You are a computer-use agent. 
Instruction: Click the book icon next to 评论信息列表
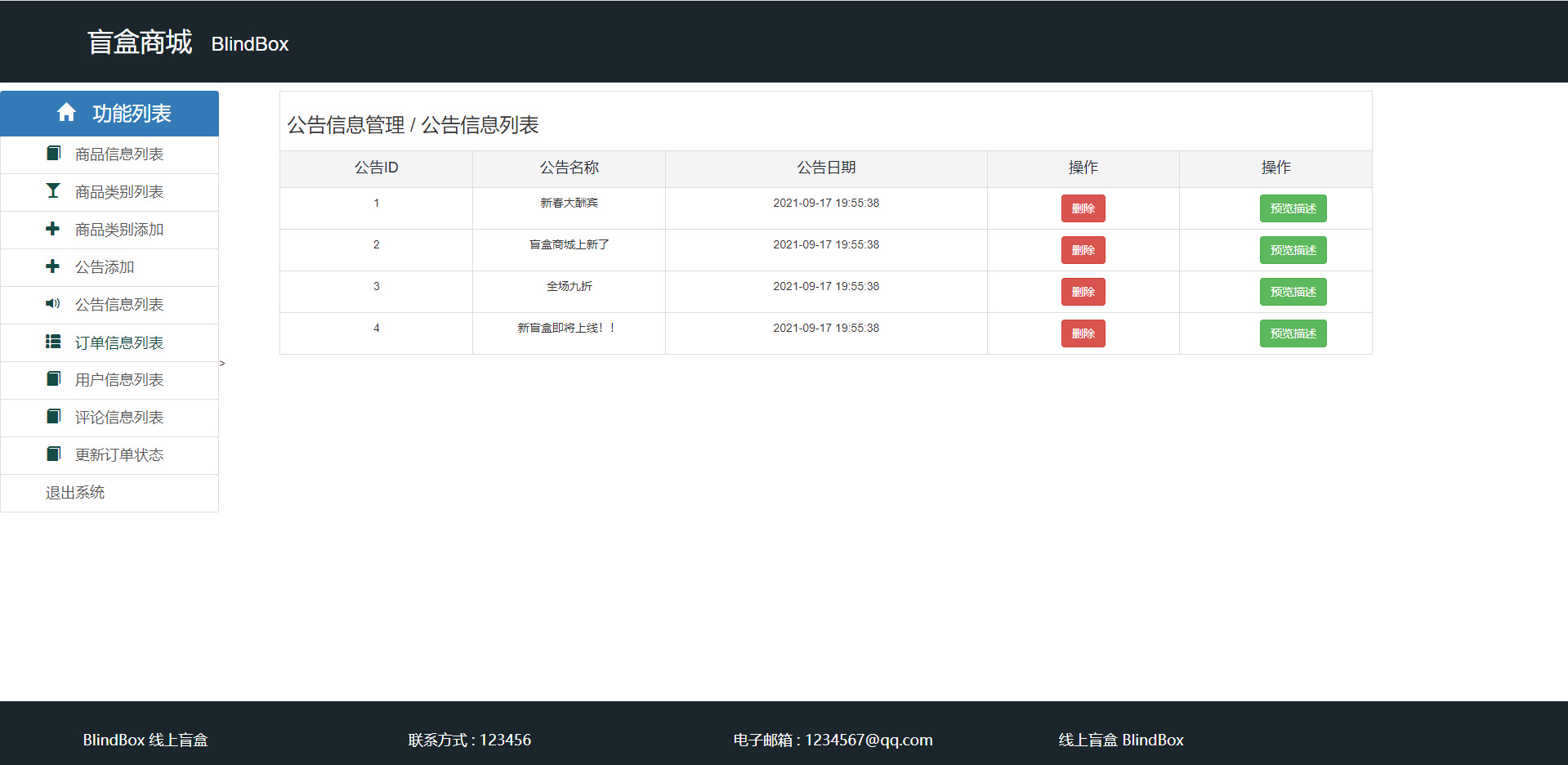[53, 416]
